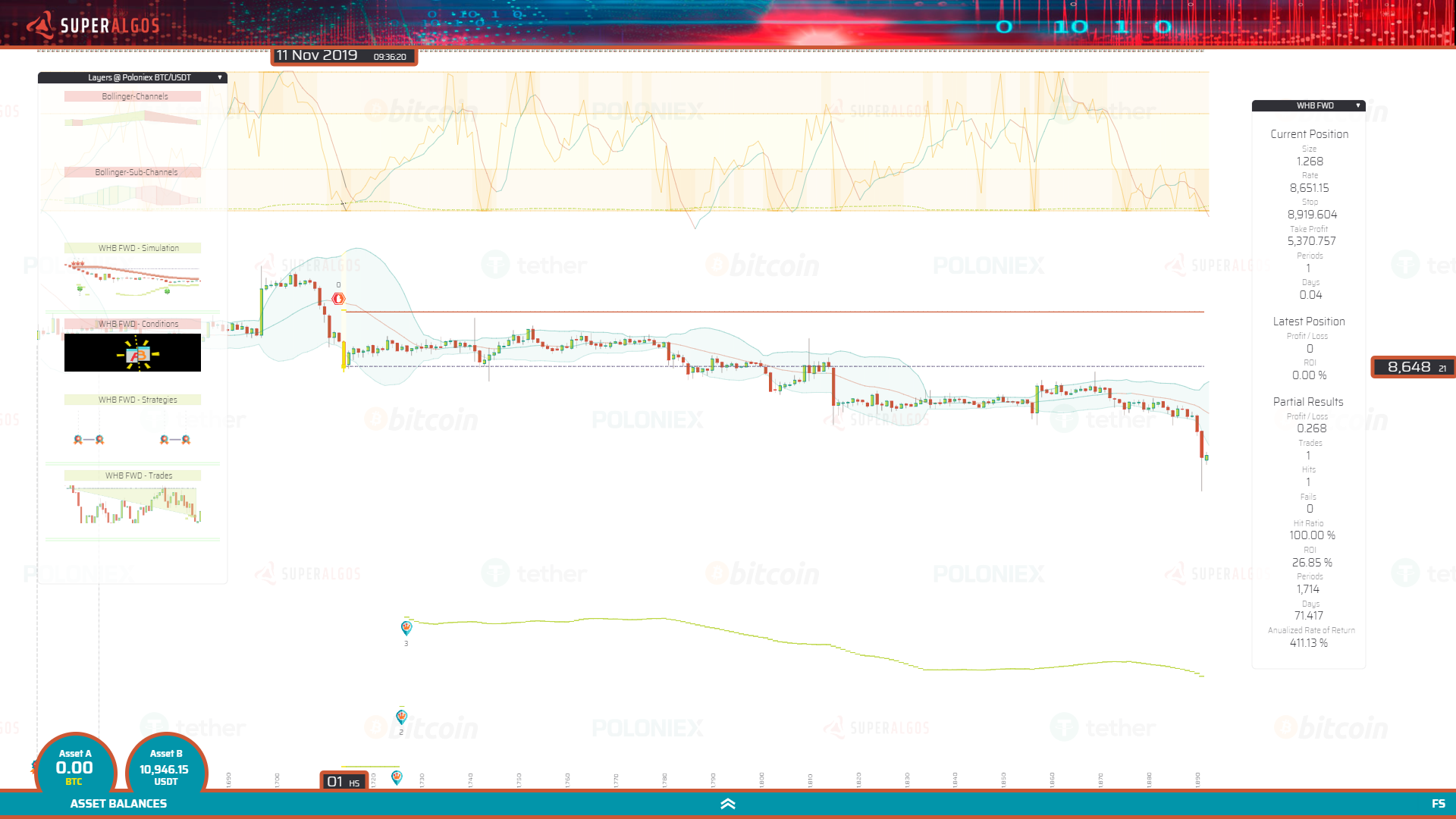Image resolution: width=1456 pixels, height=819 pixels.
Task: Click the WHB FWD - Trades preview thumbnail
Action: point(133,505)
